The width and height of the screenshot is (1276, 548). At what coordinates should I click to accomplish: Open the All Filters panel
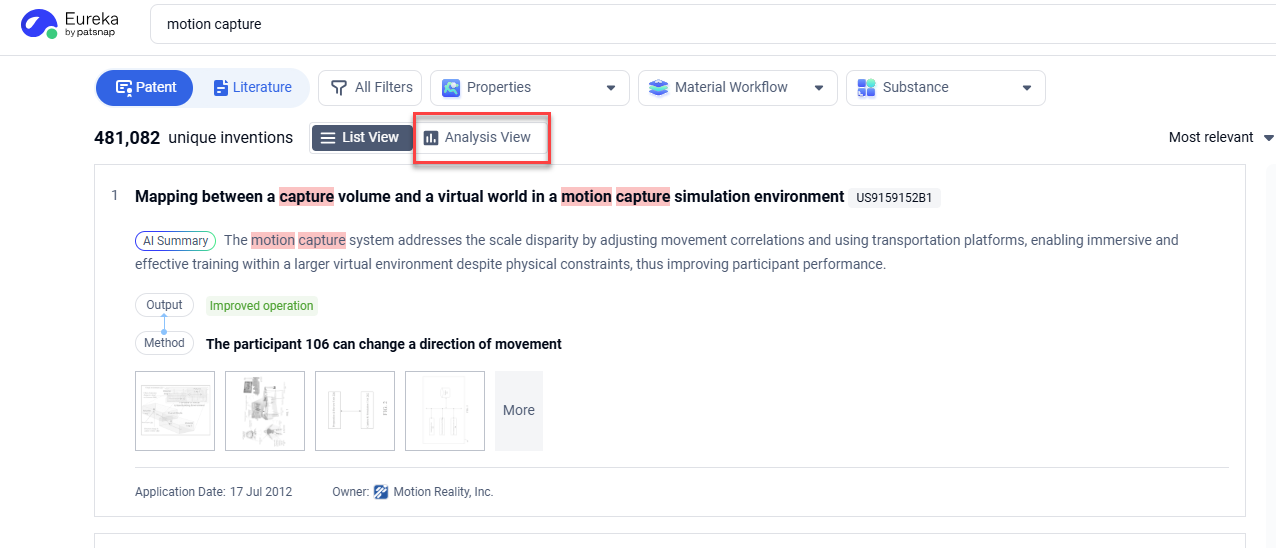(x=370, y=88)
